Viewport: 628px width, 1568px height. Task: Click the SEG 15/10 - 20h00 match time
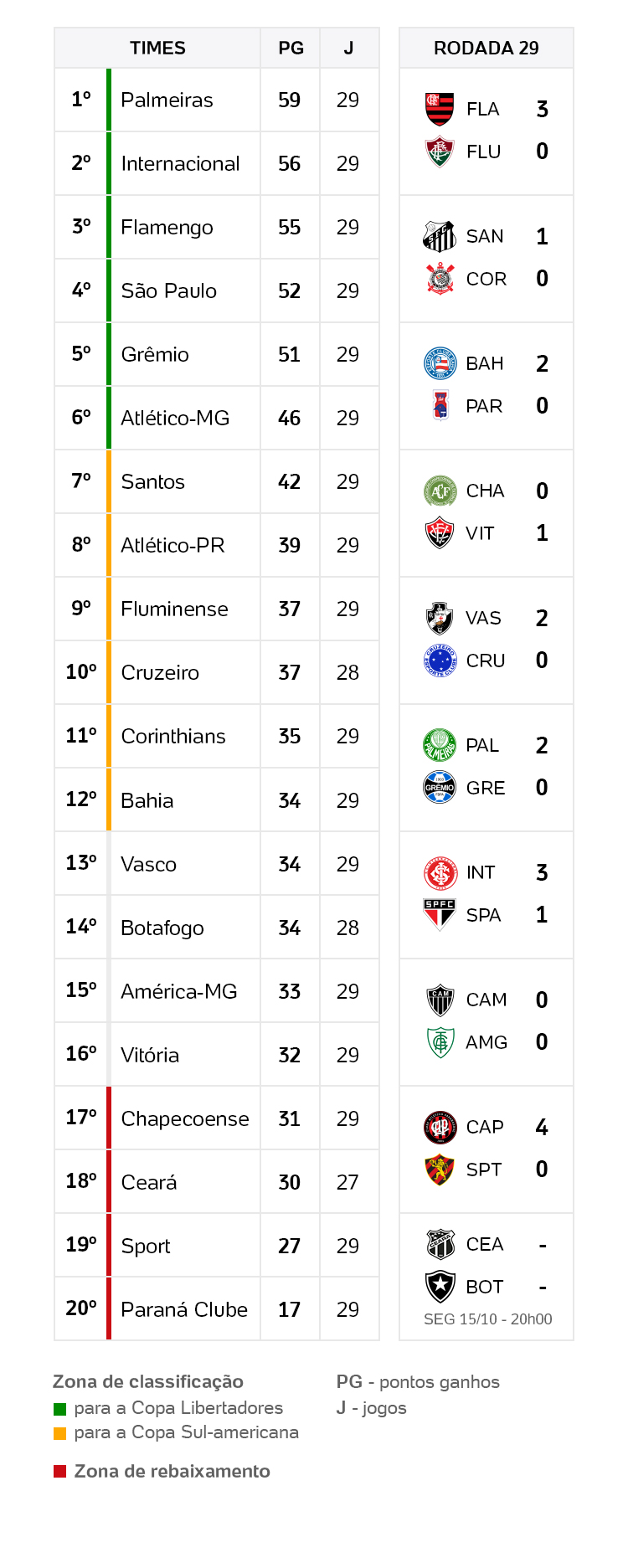(x=487, y=1319)
